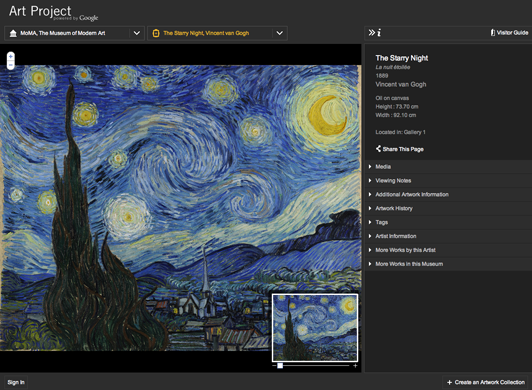Viewport: 532px width, 390px height.
Task: Collapse the info panel with the double chevron
Action: [372, 33]
